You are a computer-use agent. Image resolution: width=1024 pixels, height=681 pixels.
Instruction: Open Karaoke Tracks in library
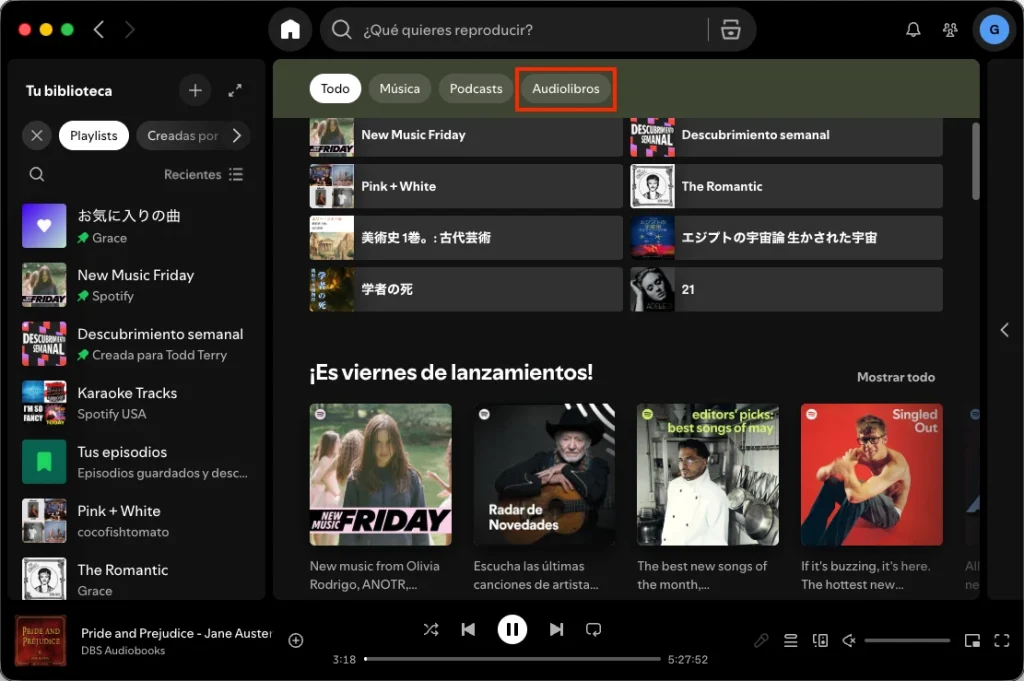[x=136, y=403]
